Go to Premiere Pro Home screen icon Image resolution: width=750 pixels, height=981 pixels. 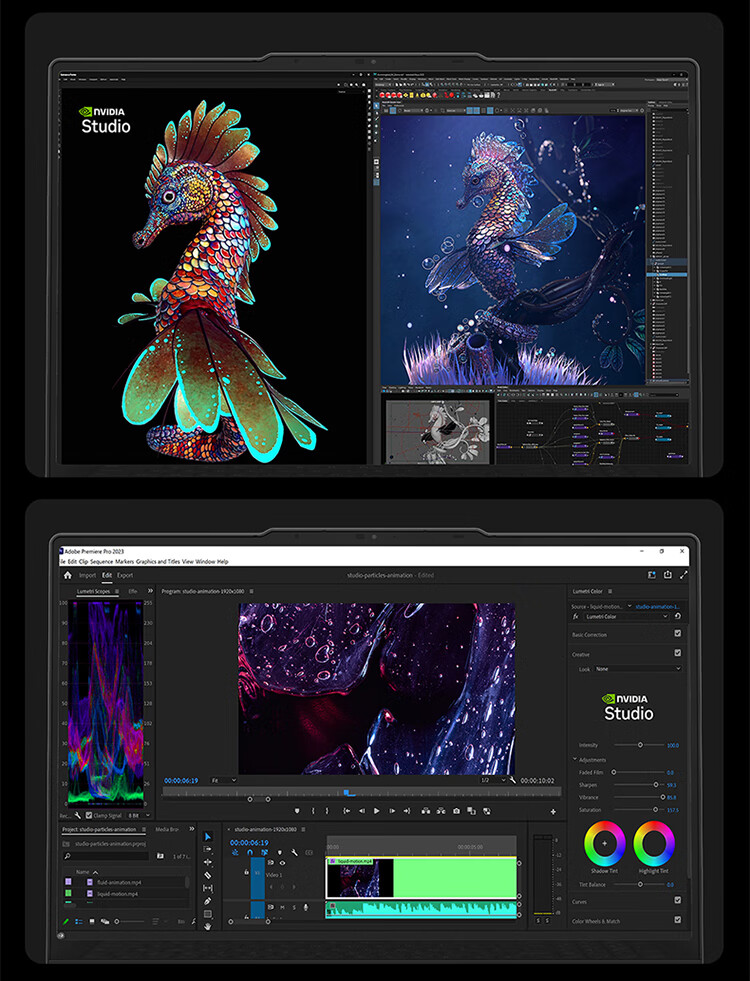tap(68, 575)
